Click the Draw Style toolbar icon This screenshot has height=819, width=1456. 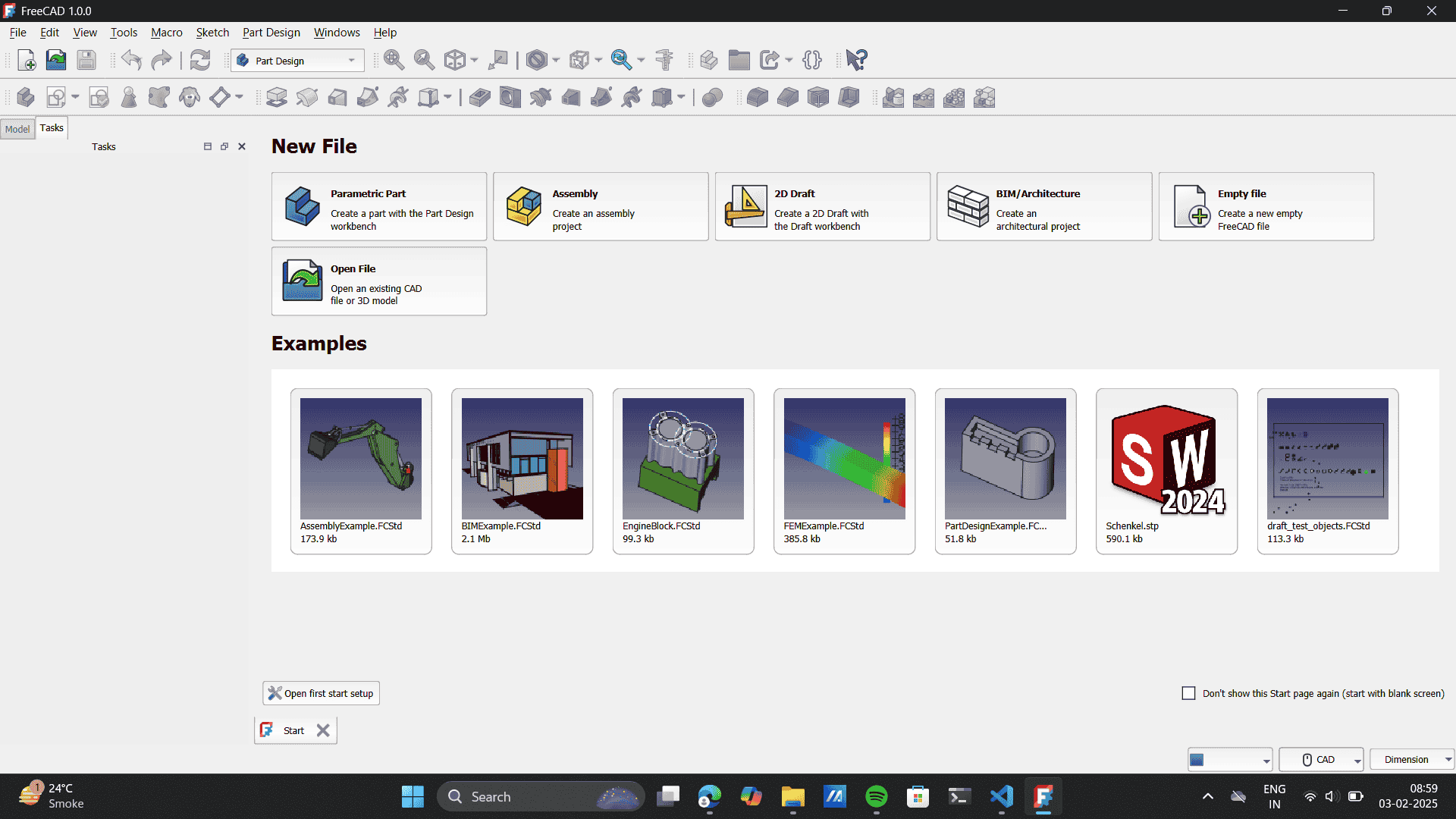pos(534,60)
